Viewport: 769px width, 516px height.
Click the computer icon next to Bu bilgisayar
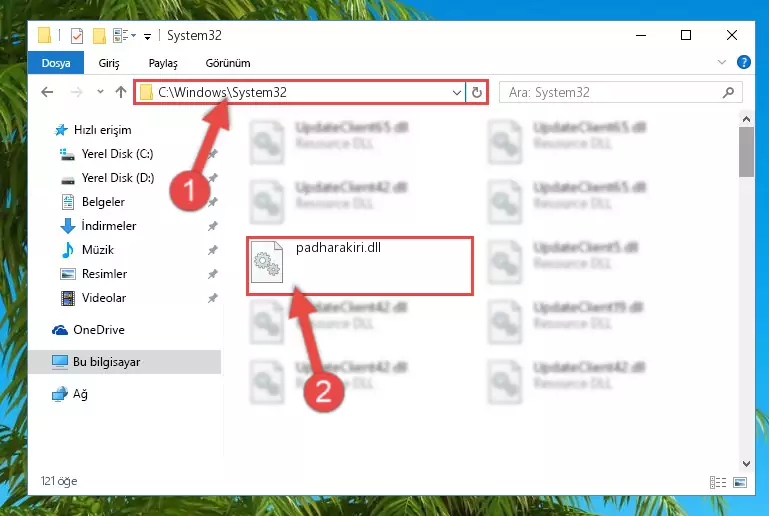point(60,362)
